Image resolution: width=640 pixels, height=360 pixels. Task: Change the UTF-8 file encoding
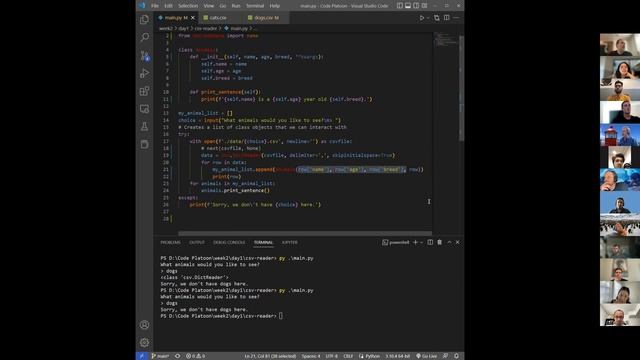tap(331, 356)
